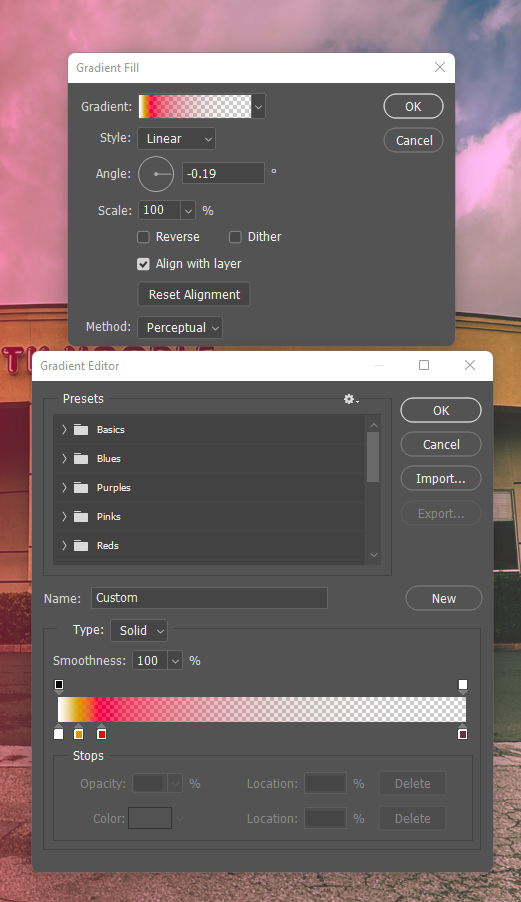Click the Angle input field
This screenshot has height=902, width=521.
tap(223, 173)
